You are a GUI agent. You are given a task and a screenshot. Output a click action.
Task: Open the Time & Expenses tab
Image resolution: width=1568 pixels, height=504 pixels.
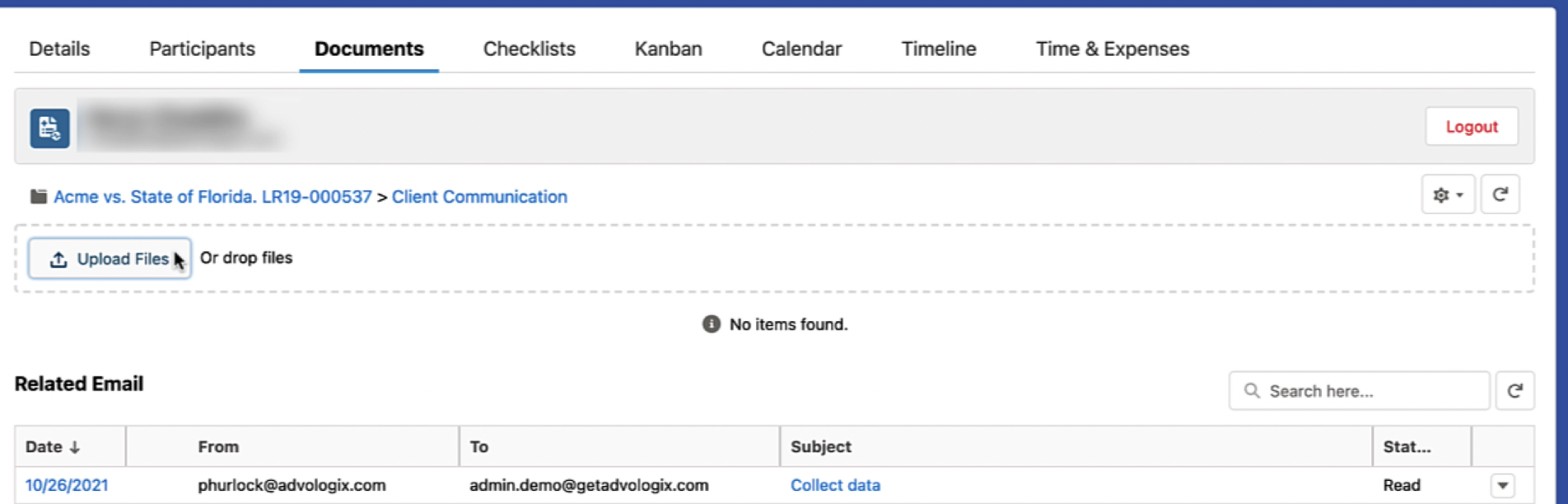1112,49
